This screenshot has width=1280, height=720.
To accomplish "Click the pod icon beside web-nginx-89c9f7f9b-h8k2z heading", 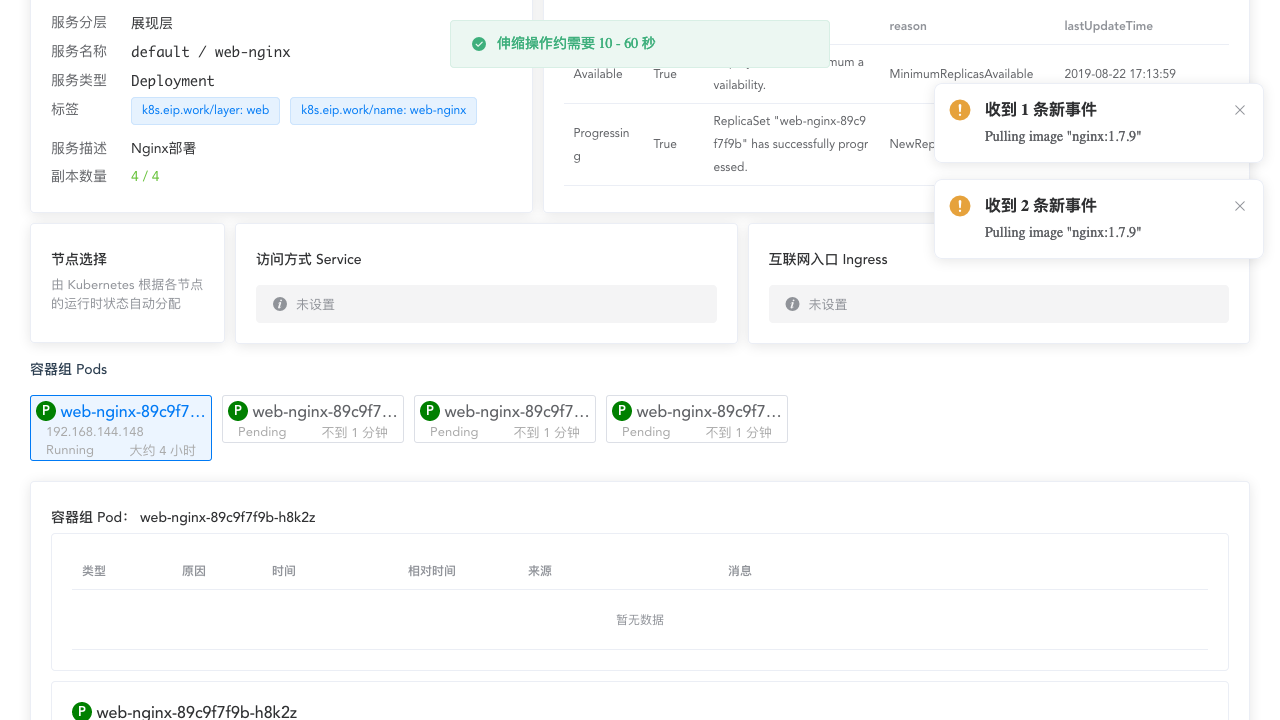I will (x=81, y=711).
